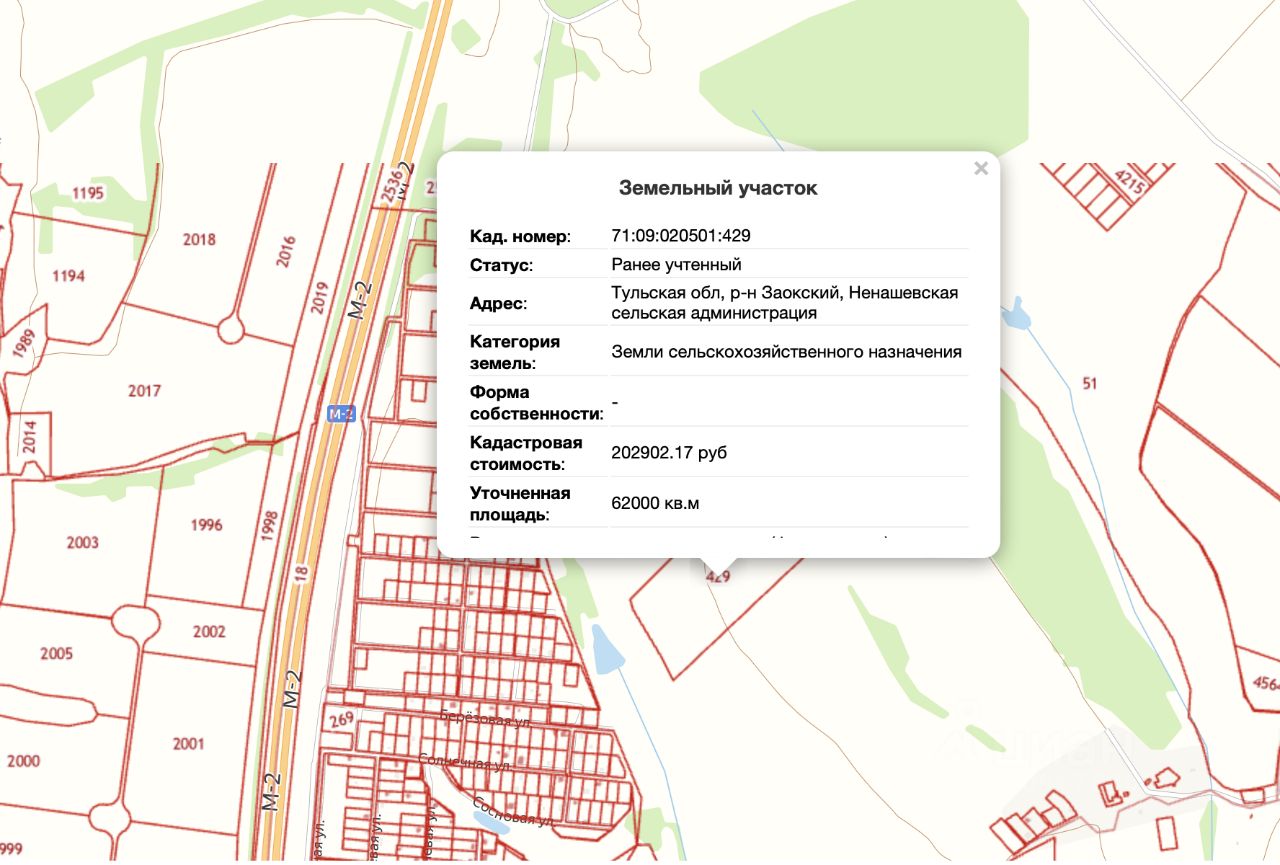Click Земли сельскохозяйственного назначения value
Viewport: 1280px width, 865px height.
click(786, 352)
